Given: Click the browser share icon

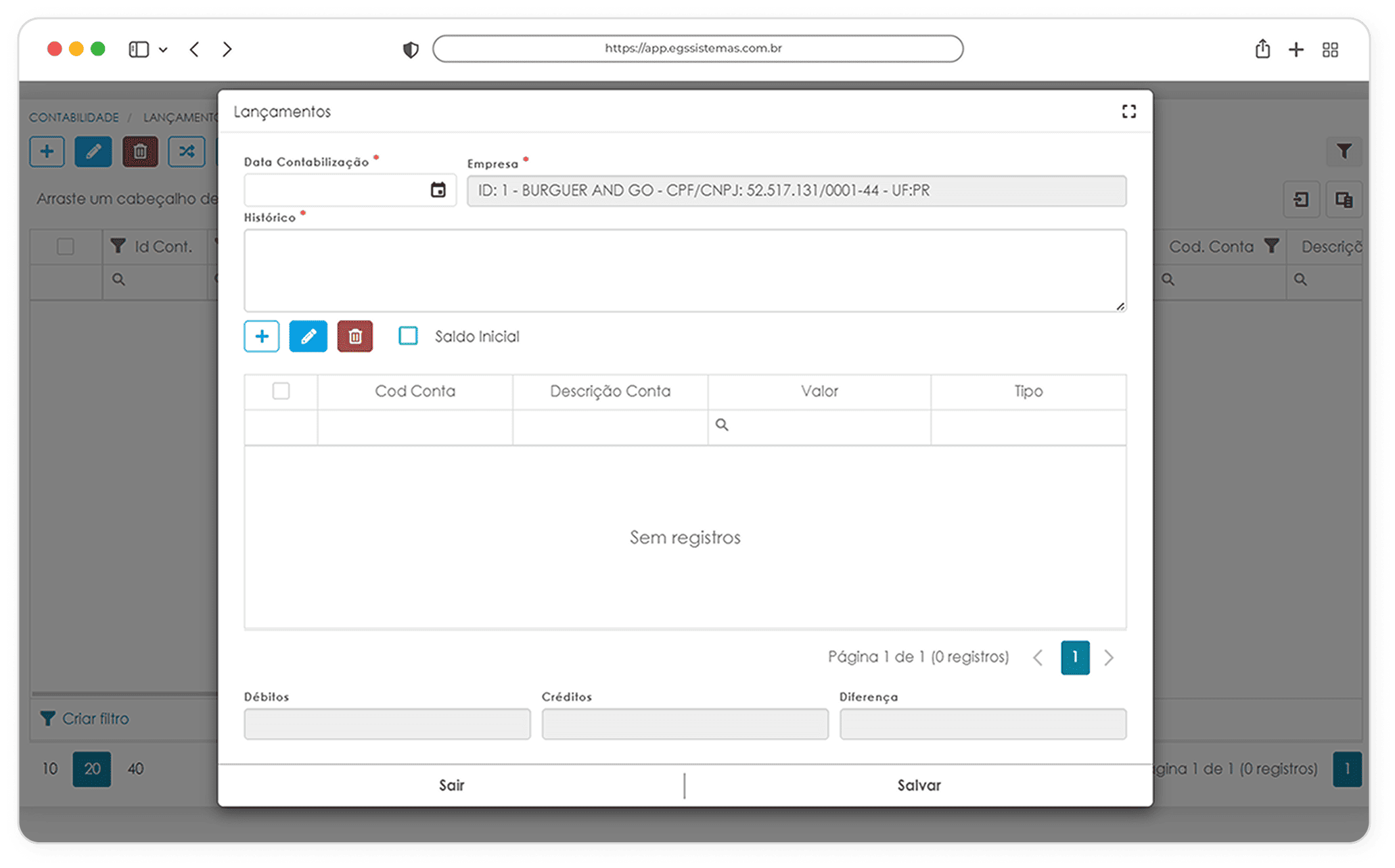Looking at the screenshot, I should [x=1262, y=49].
